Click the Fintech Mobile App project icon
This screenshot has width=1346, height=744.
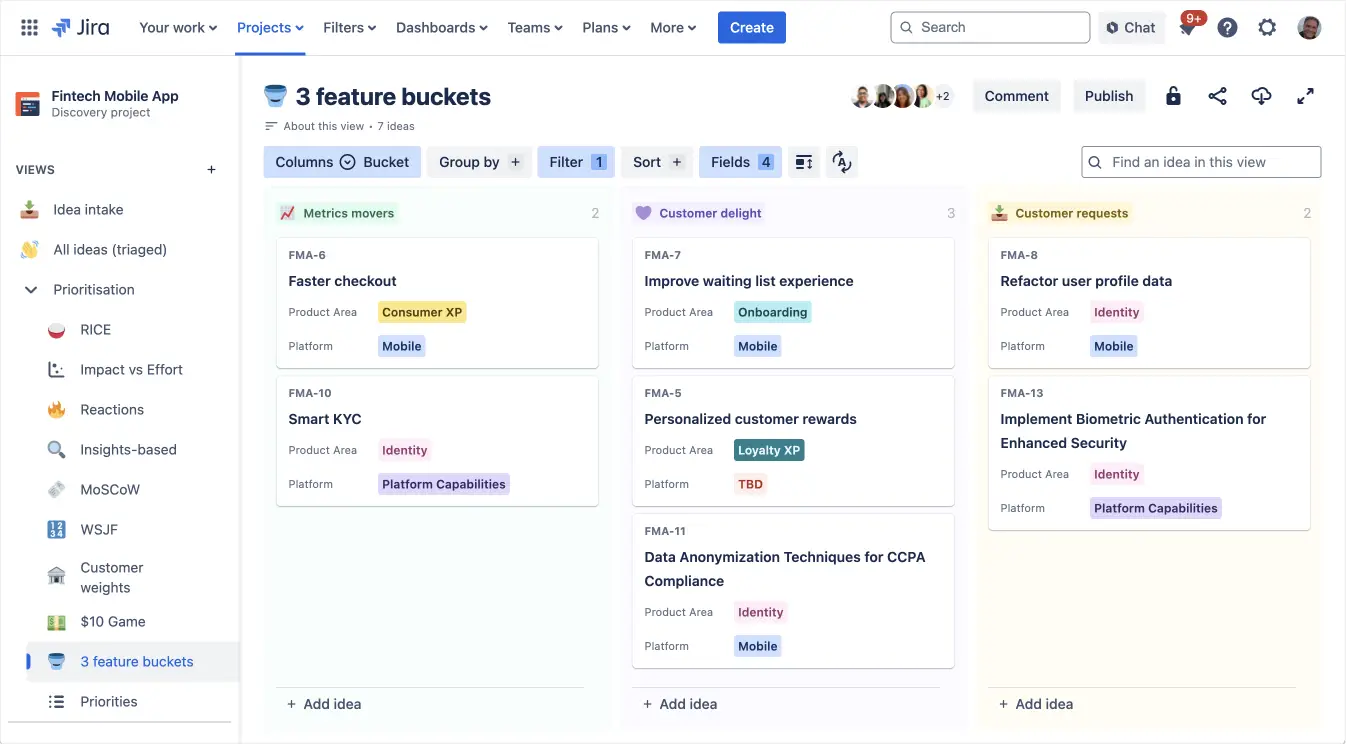click(27, 104)
